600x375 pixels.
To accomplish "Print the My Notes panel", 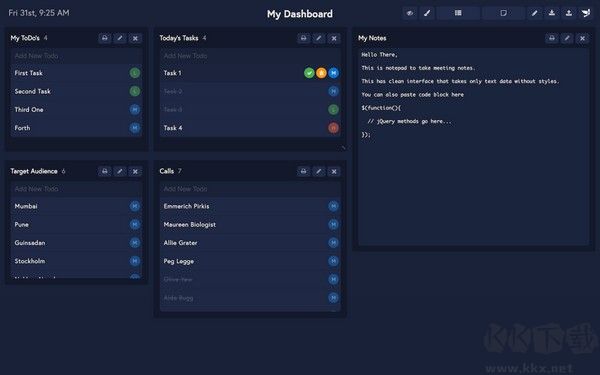I will coord(552,38).
